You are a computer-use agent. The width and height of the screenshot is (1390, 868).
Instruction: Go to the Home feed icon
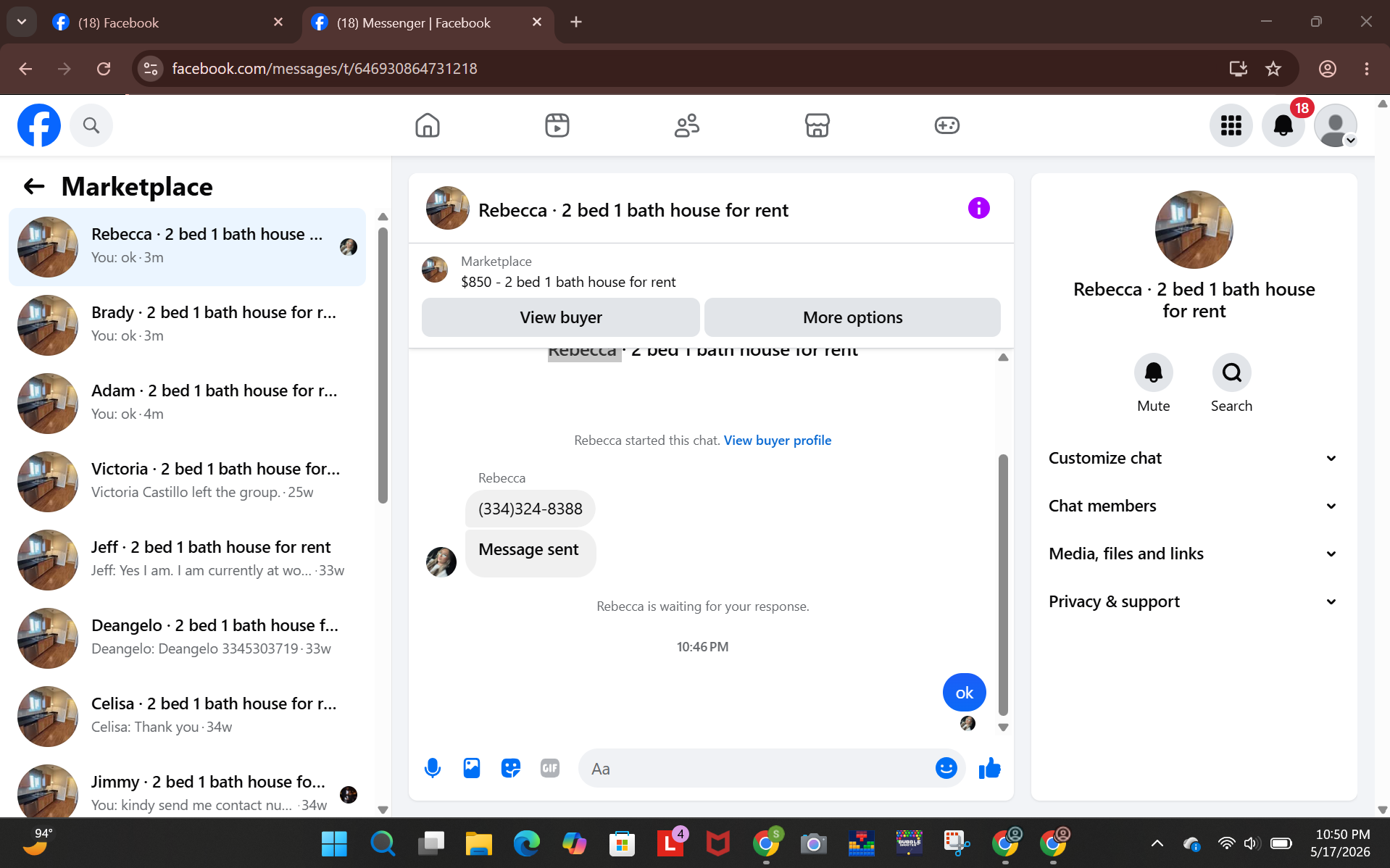428,125
